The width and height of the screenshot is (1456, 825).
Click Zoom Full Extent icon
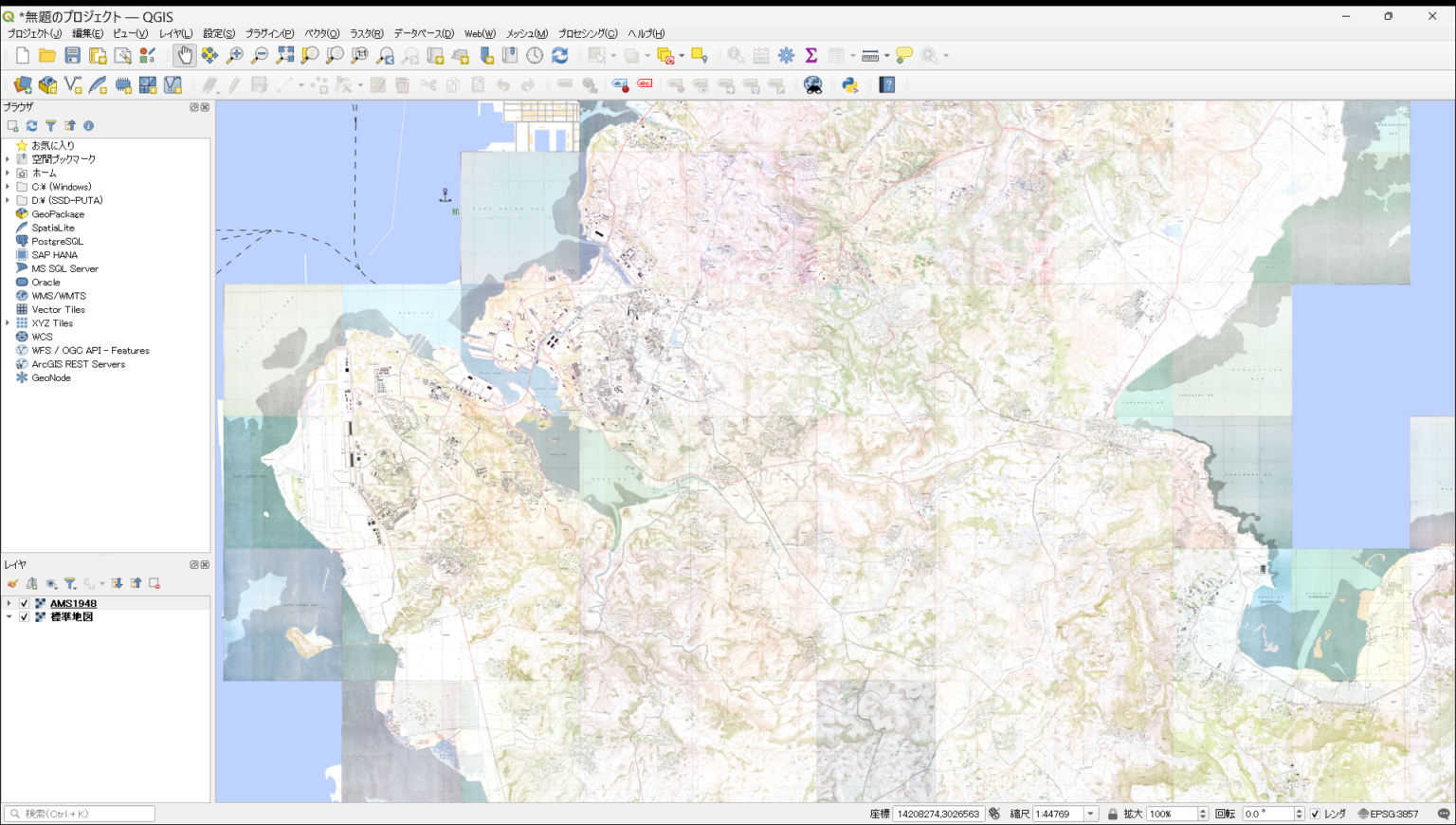point(284,55)
